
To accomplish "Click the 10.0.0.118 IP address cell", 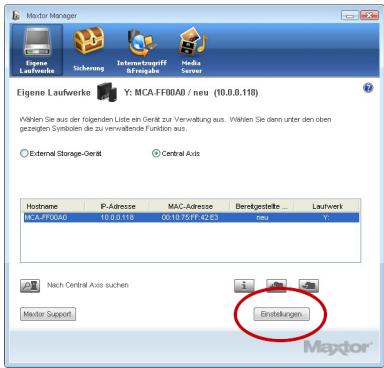I will [x=117, y=218].
